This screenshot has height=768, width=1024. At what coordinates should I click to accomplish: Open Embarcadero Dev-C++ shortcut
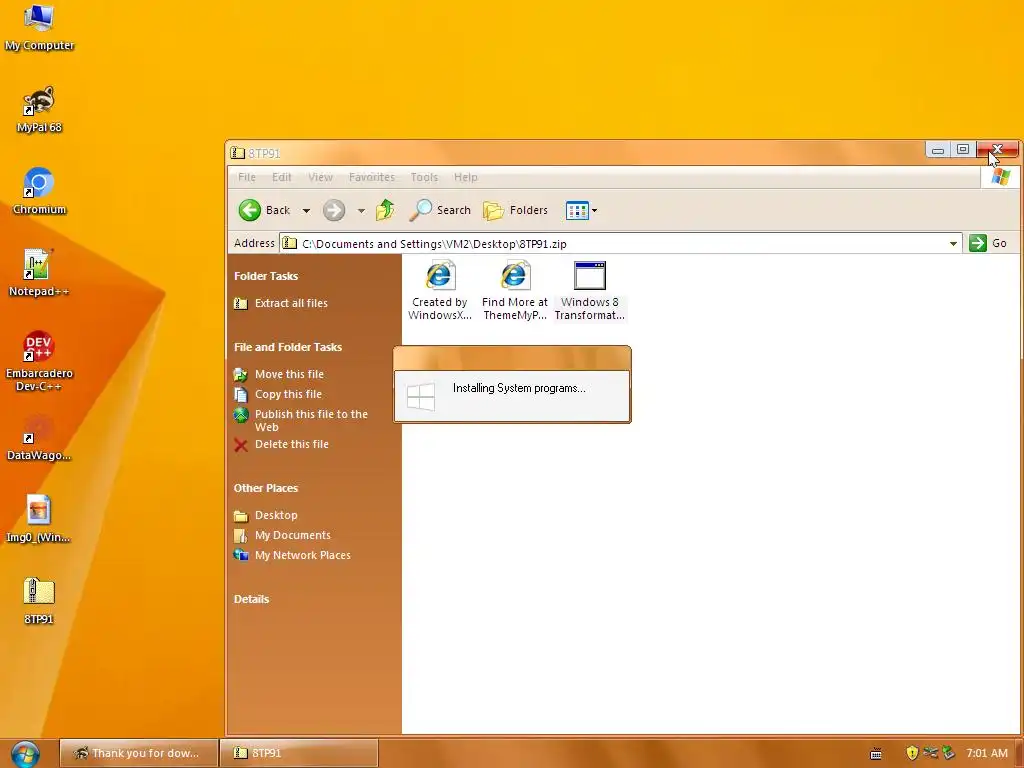click(x=39, y=361)
